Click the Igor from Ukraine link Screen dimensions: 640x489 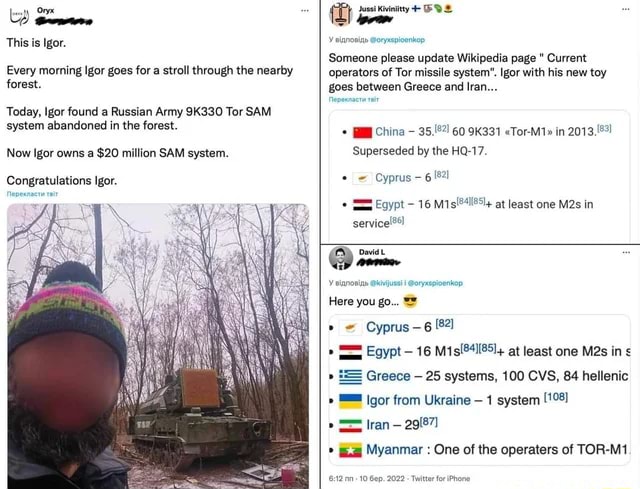pyautogui.click(x=418, y=400)
